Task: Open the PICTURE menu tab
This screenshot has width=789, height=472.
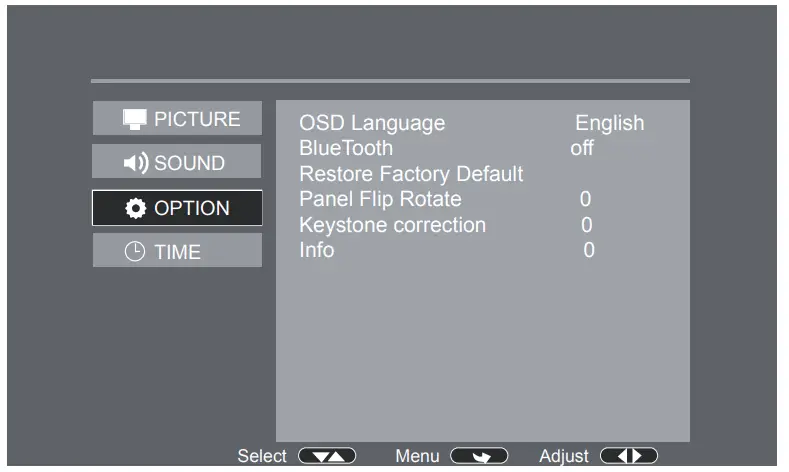Action: [177, 119]
